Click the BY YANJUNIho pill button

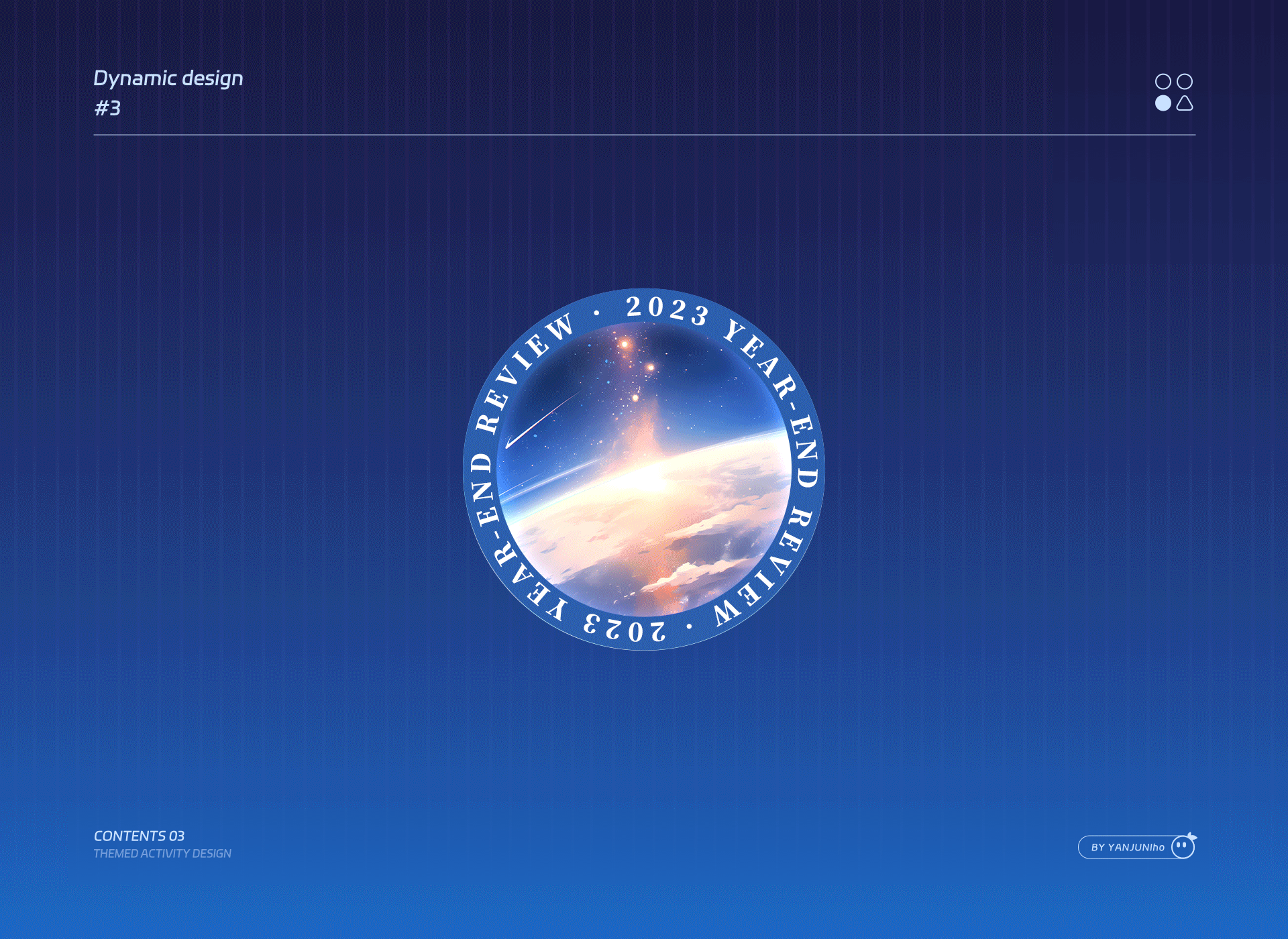coord(1127,847)
